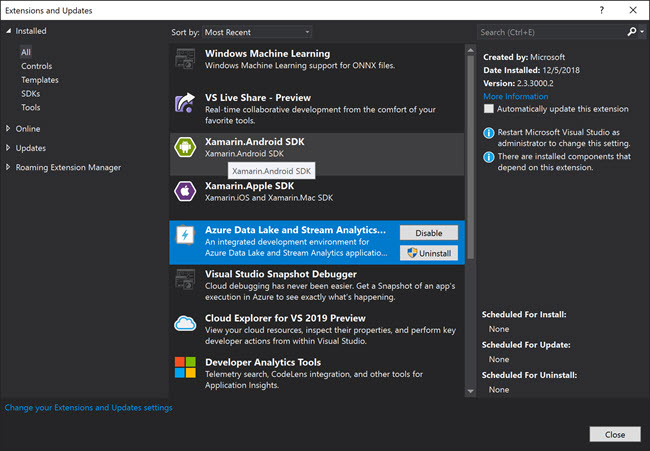Open the More Information link
This screenshot has height=451, width=650.
pos(516,96)
